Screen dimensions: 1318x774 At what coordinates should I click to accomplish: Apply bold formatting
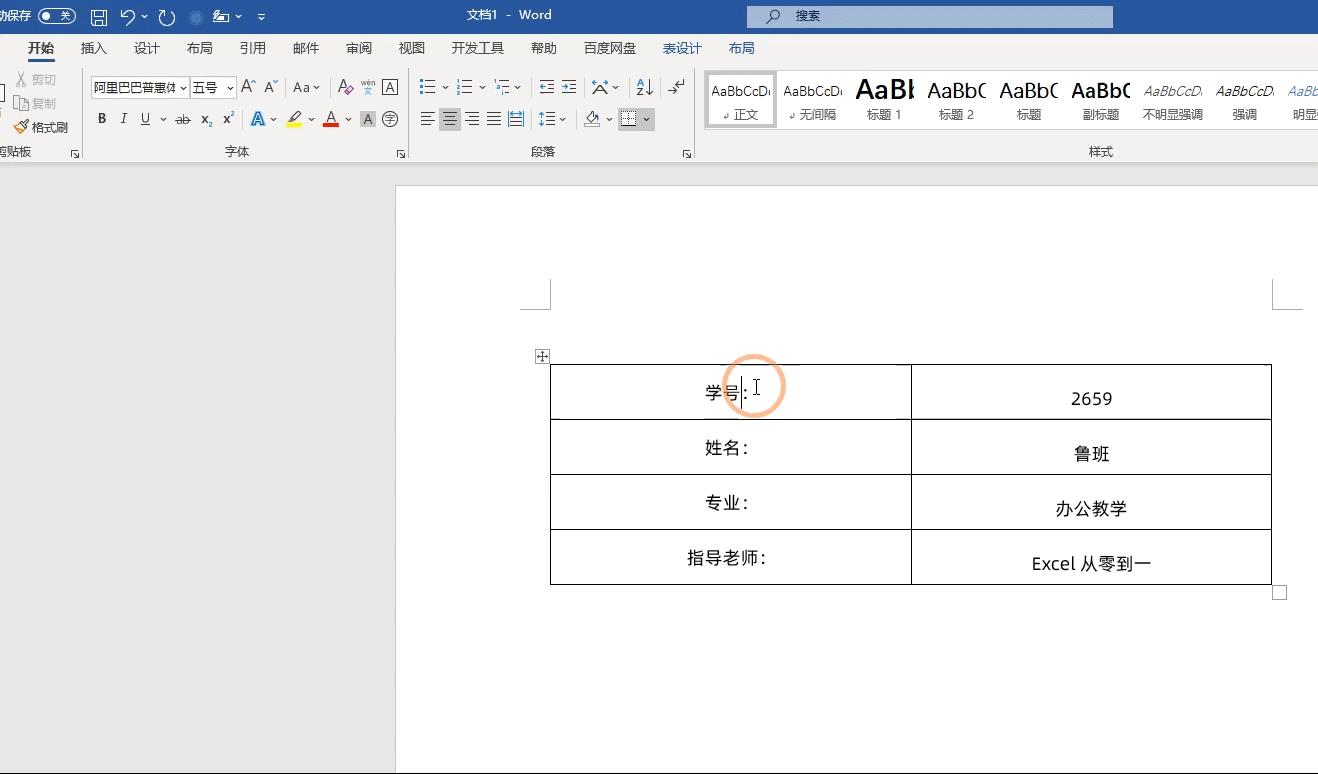[x=101, y=118]
